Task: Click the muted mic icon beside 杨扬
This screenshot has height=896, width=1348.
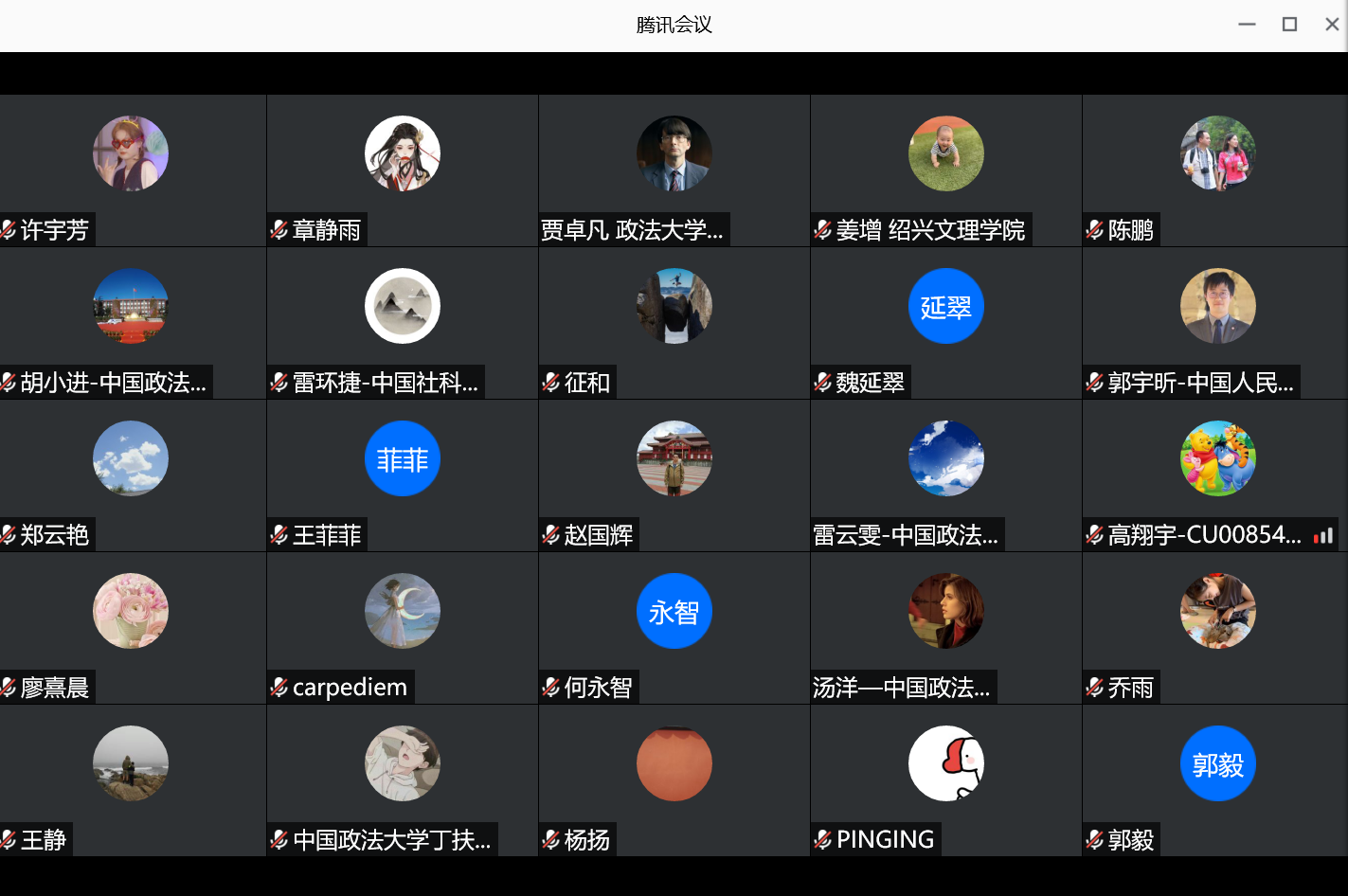Action: tap(550, 839)
